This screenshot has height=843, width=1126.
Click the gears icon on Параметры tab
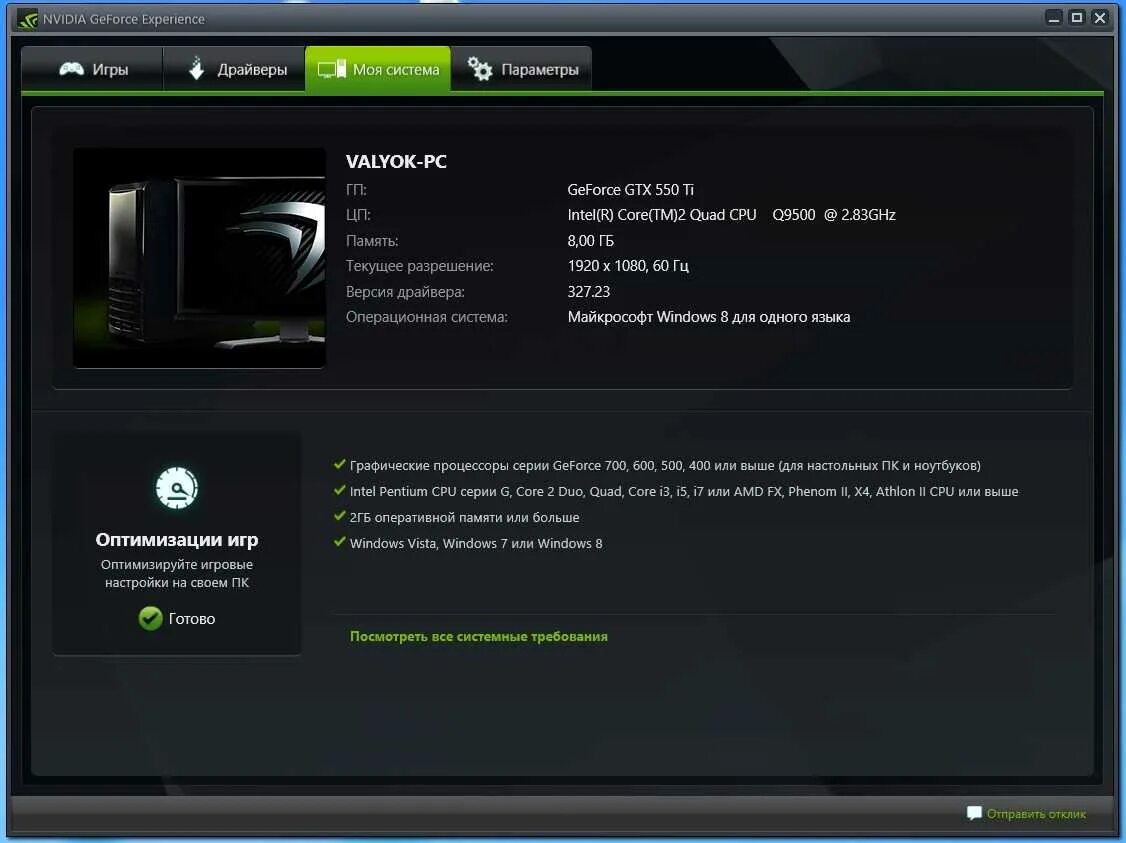[480, 69]
